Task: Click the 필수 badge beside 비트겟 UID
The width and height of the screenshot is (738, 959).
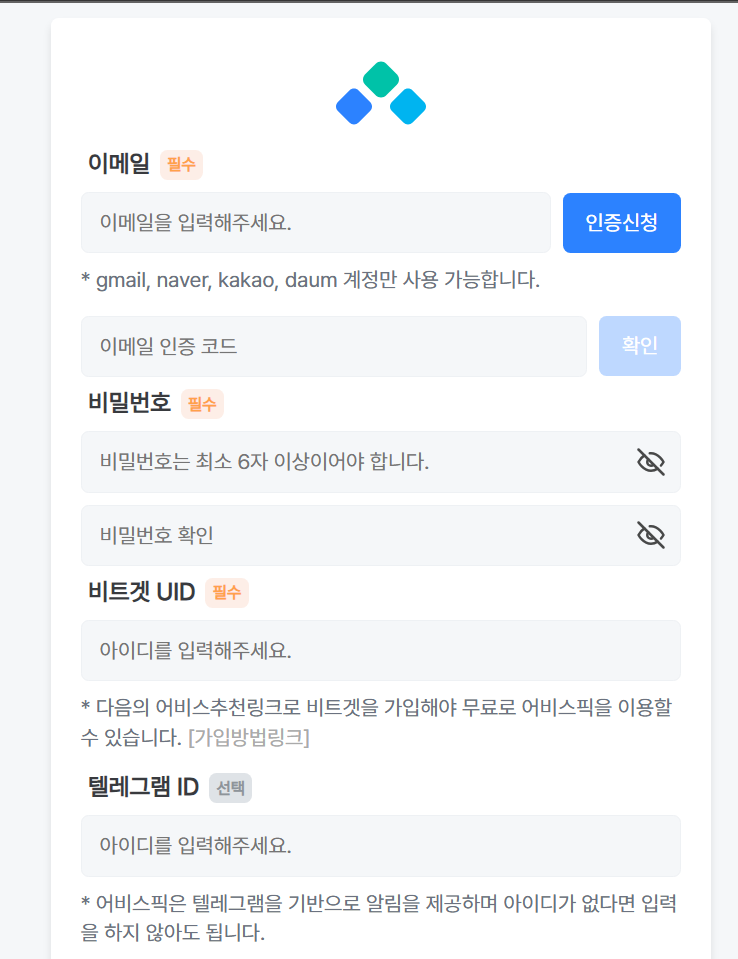Action: pos(227,593)
